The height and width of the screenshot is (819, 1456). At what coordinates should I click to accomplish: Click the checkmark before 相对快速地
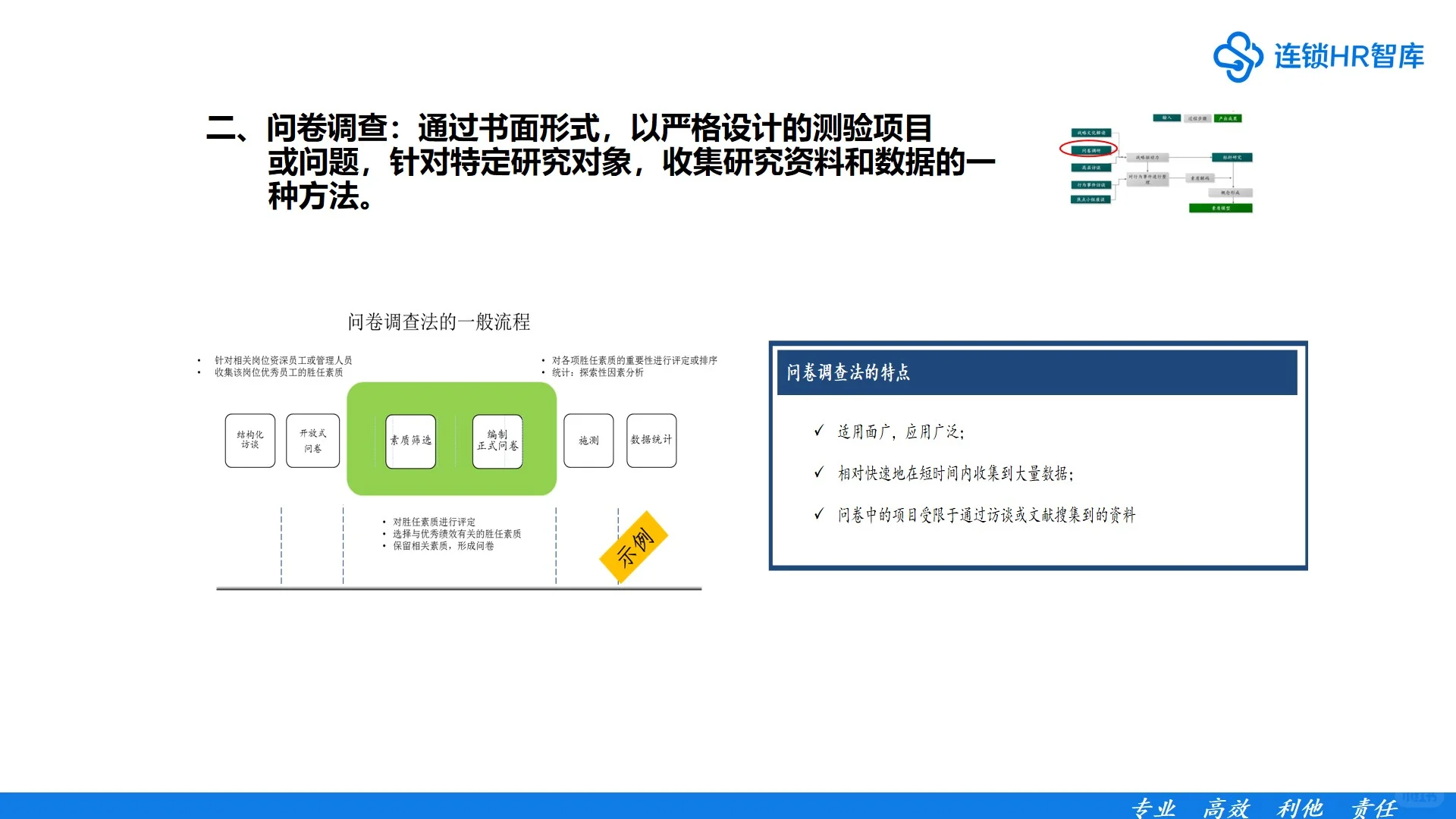(x=818, y=472)
